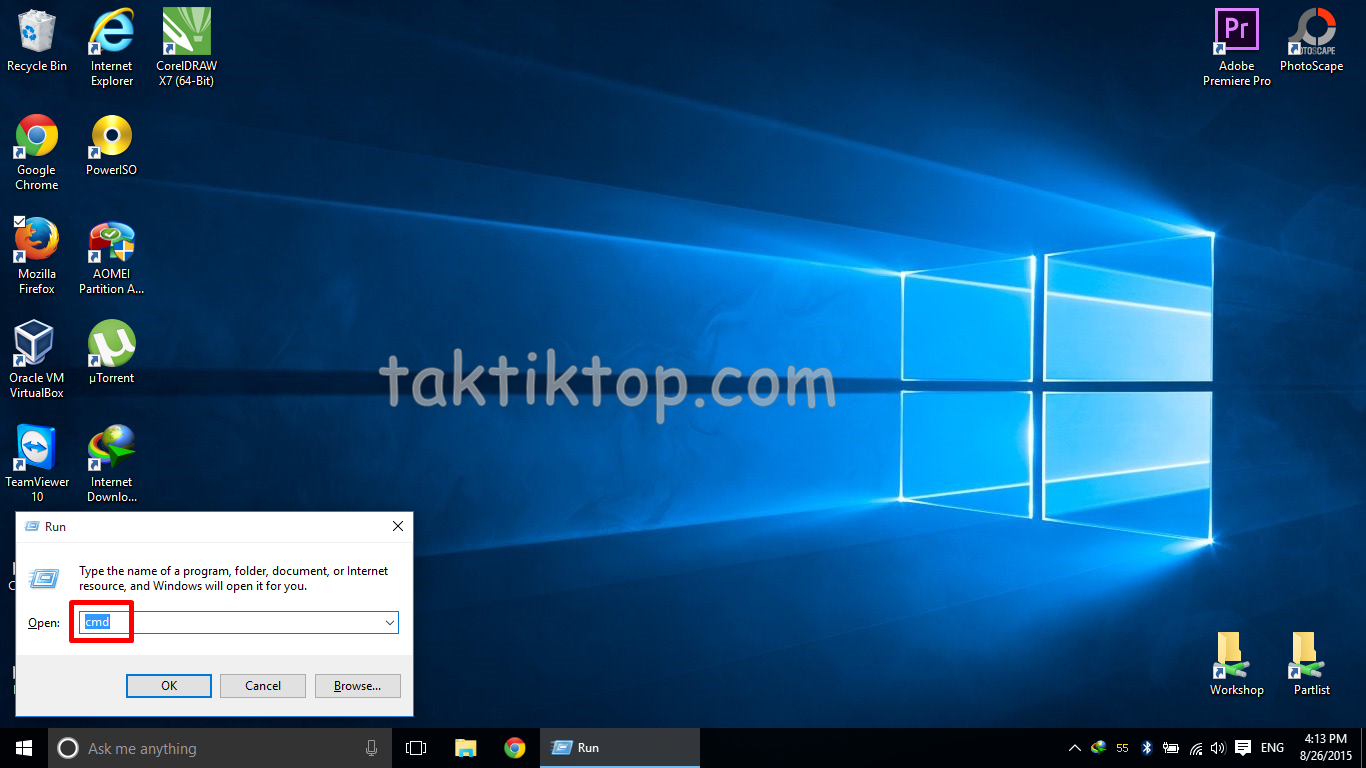Select the Run taskbar button
The width and height of the screenshot is (1366, 768).
coord(620,748)
